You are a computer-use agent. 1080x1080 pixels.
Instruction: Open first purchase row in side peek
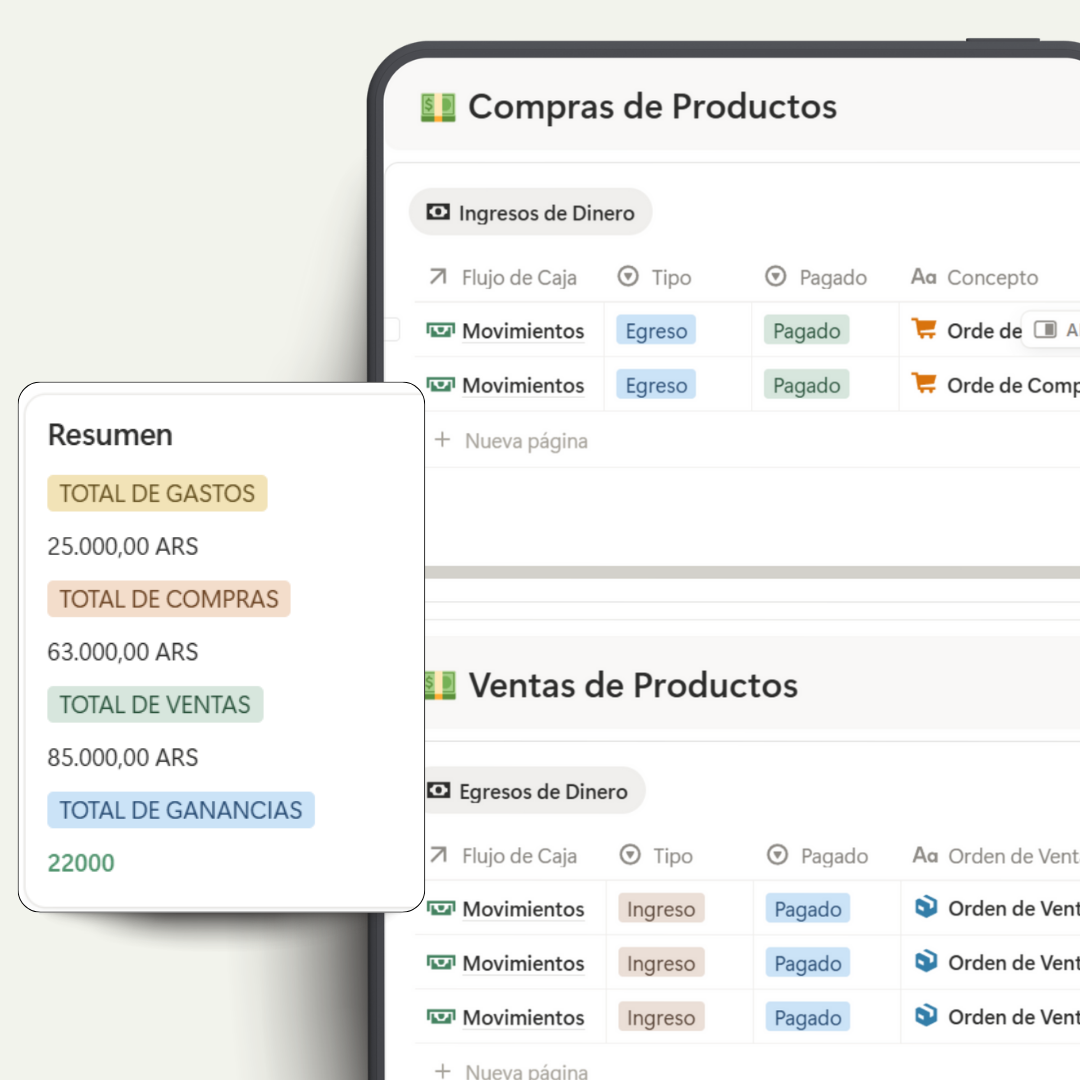tap(1050, 330)
